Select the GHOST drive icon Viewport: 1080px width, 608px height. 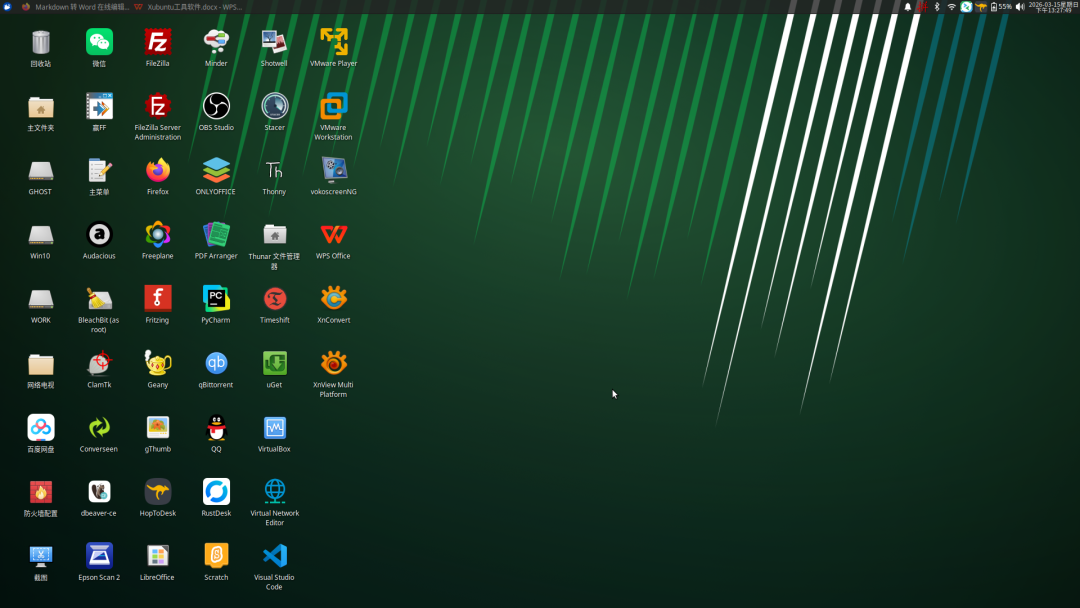(41, 177)
